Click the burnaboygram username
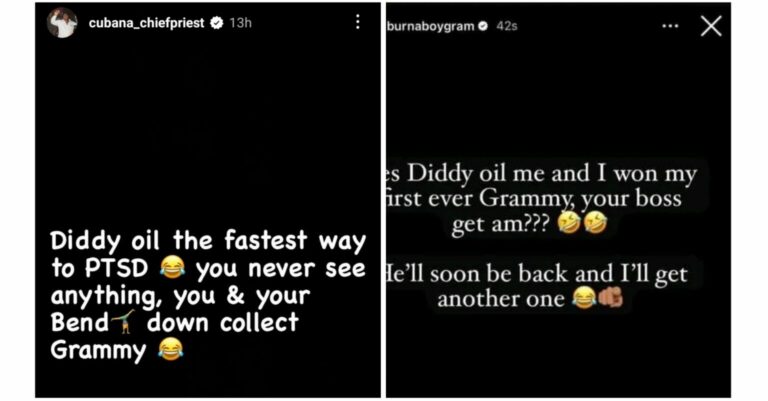 [x=431, y=26]
